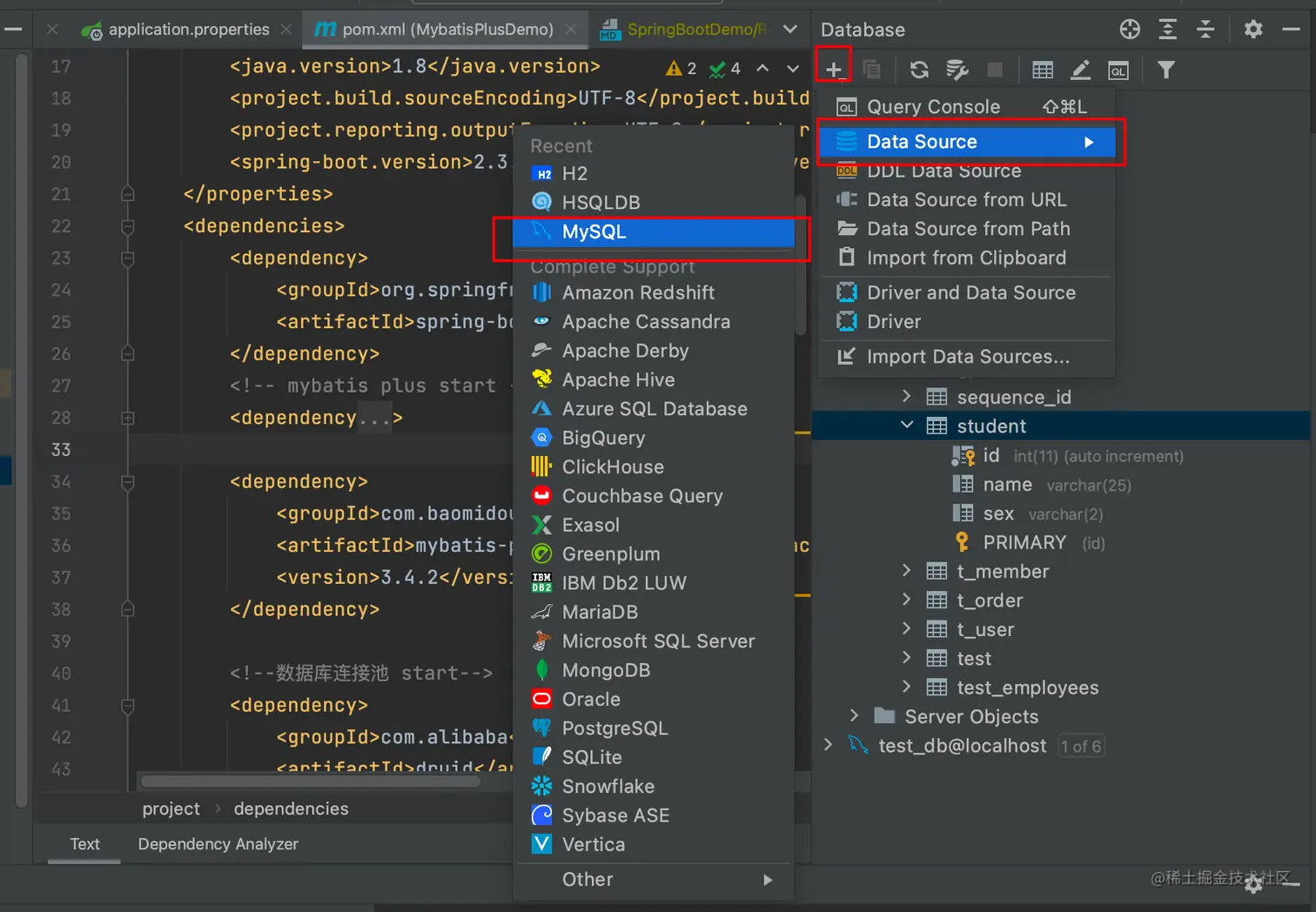Refresh the database with the Refresh icon
This screenshot has width=1316, height=912.
pyautogui.click(x=919, y=70)
